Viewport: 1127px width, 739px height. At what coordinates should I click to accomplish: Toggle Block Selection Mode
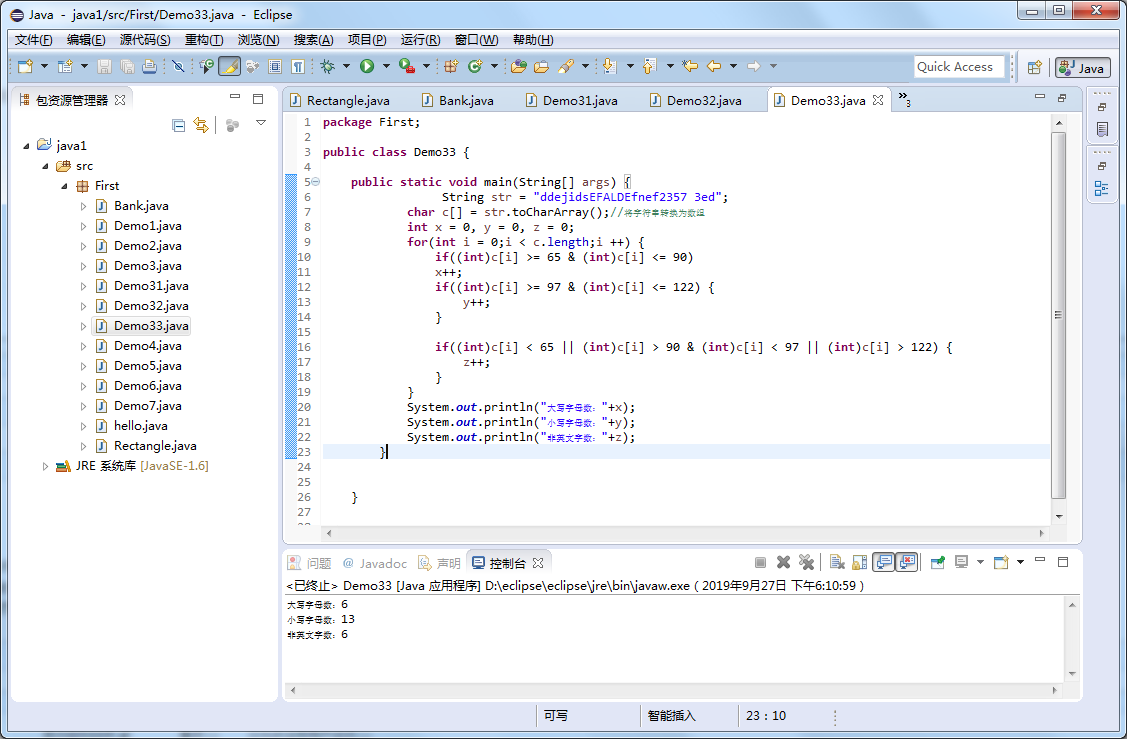275,66
